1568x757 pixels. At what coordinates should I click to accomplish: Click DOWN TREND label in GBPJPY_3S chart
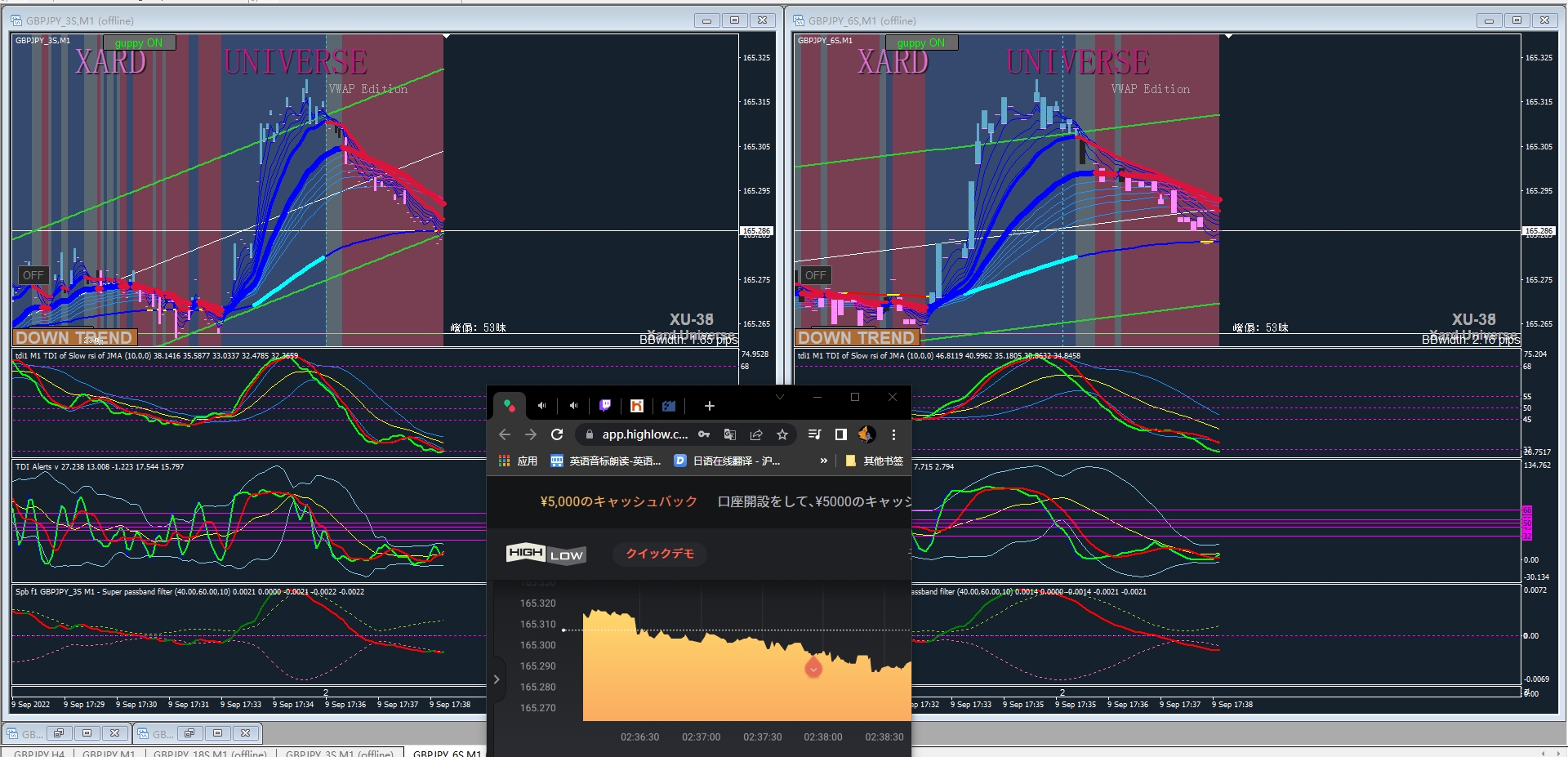tap(74, 337)
